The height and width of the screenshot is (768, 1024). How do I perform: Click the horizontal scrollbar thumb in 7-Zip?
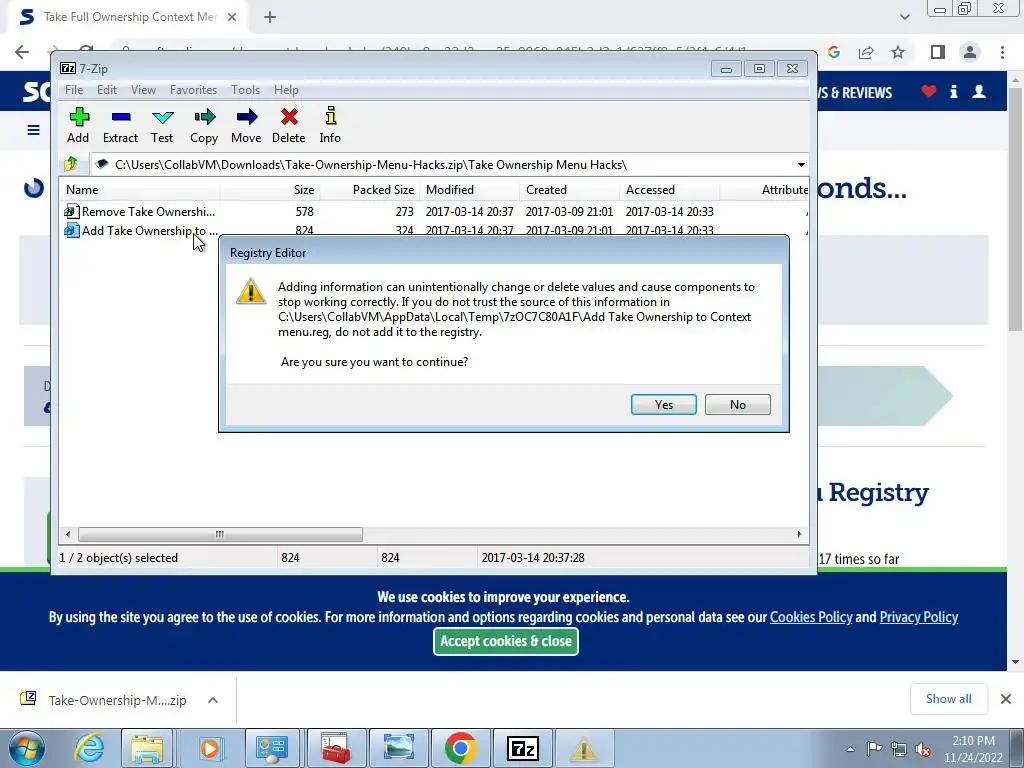tap(220, 534)
